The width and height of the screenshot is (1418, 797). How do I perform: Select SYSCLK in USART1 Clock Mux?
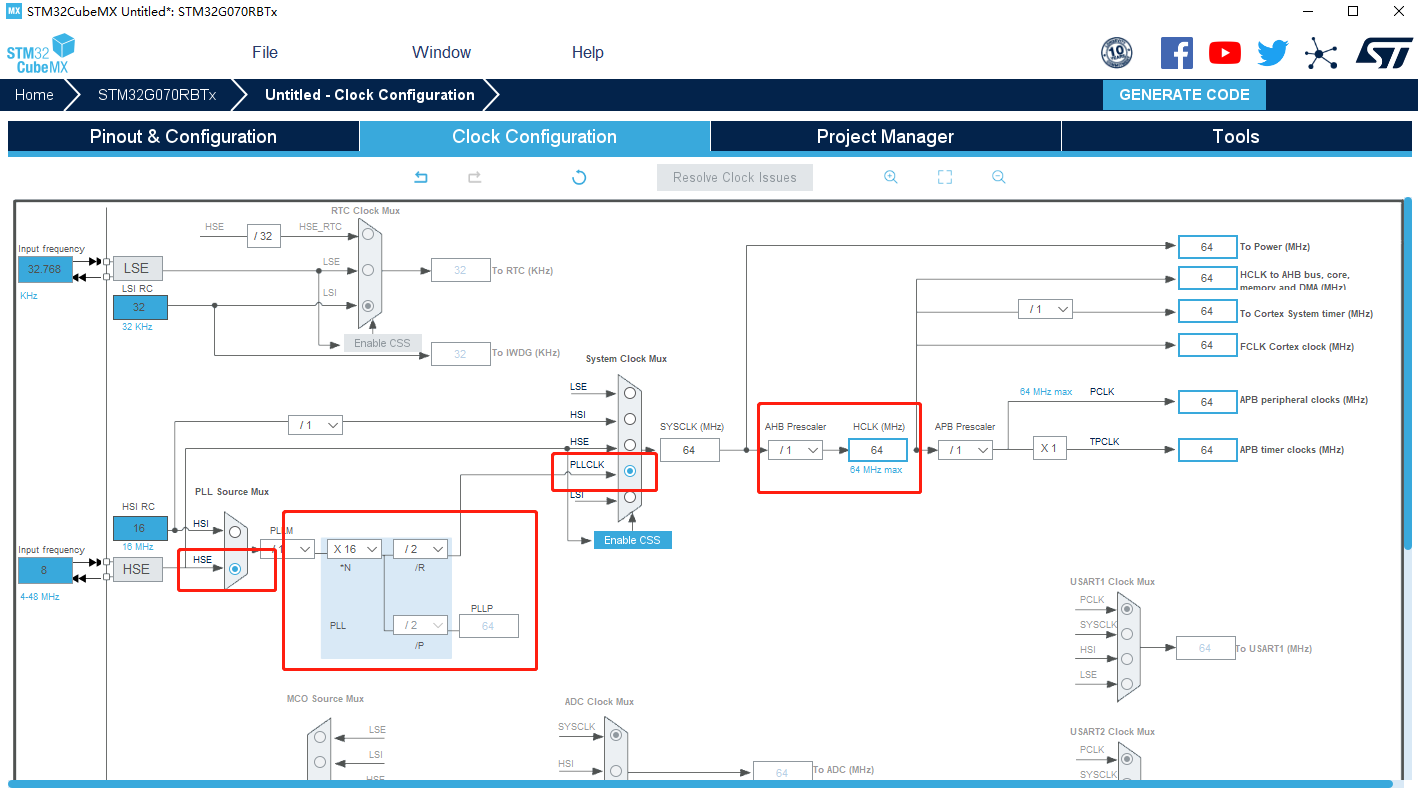click(x=1127, y=634)
